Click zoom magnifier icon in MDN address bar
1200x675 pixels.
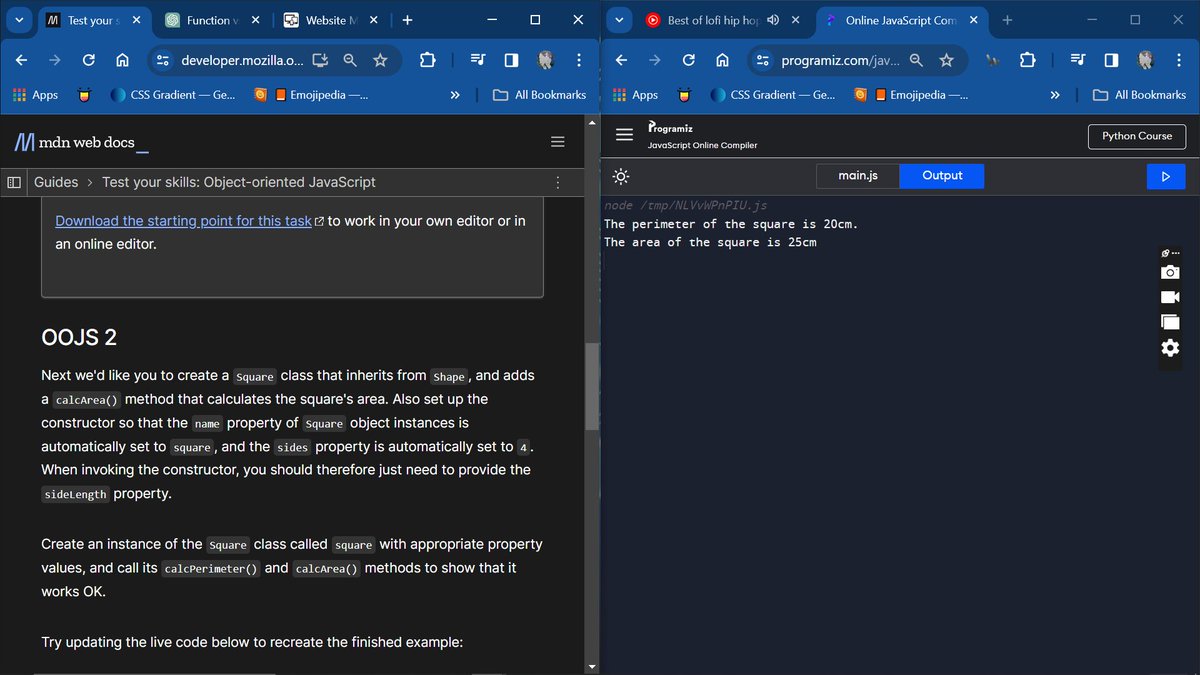[350, 60]
